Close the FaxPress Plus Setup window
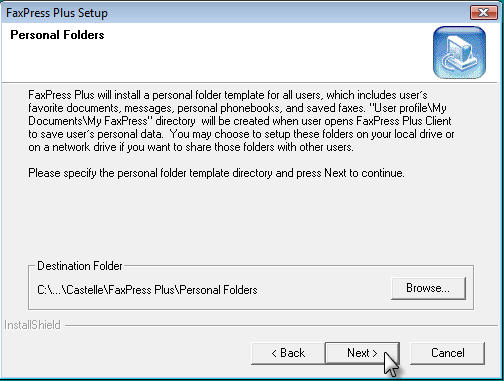504x381 pixels. 484,13
